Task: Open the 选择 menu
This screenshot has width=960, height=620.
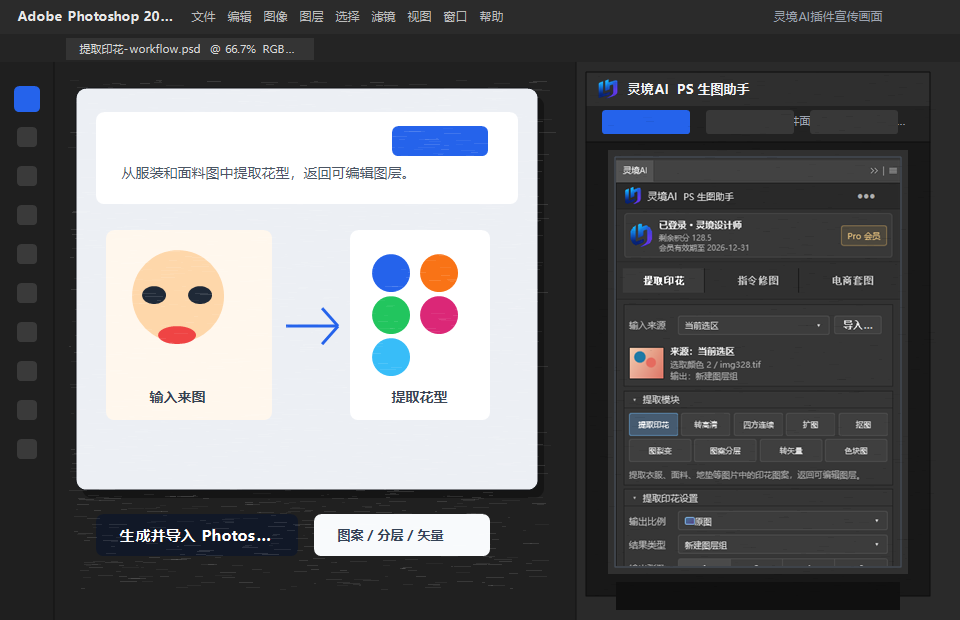Action: (347, 17)
